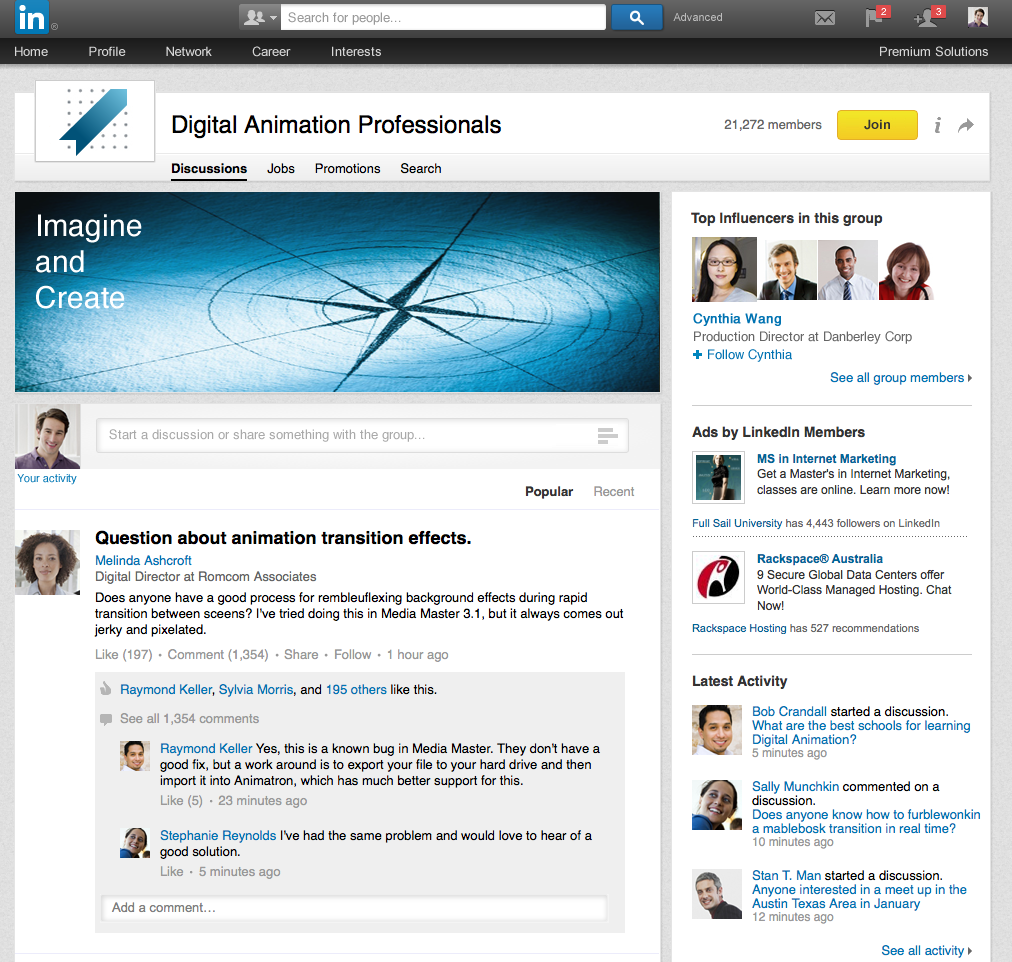
Task: Click the group information icon
Action: [938, 125]
